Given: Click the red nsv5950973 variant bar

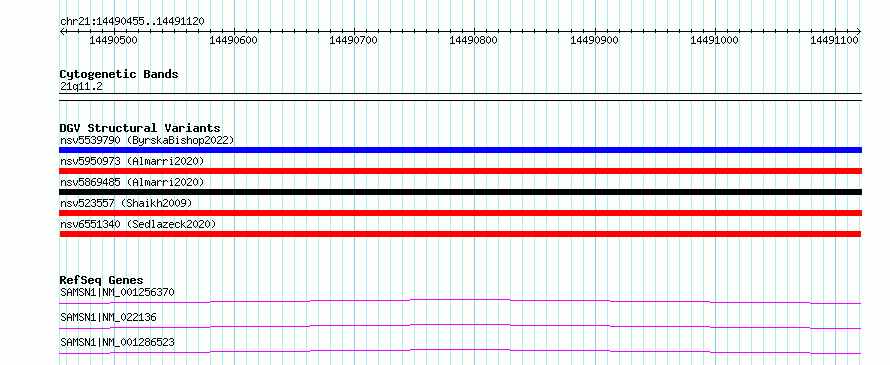Looking at the screenshot, I should pyautogui.click(x=460, y=171).
